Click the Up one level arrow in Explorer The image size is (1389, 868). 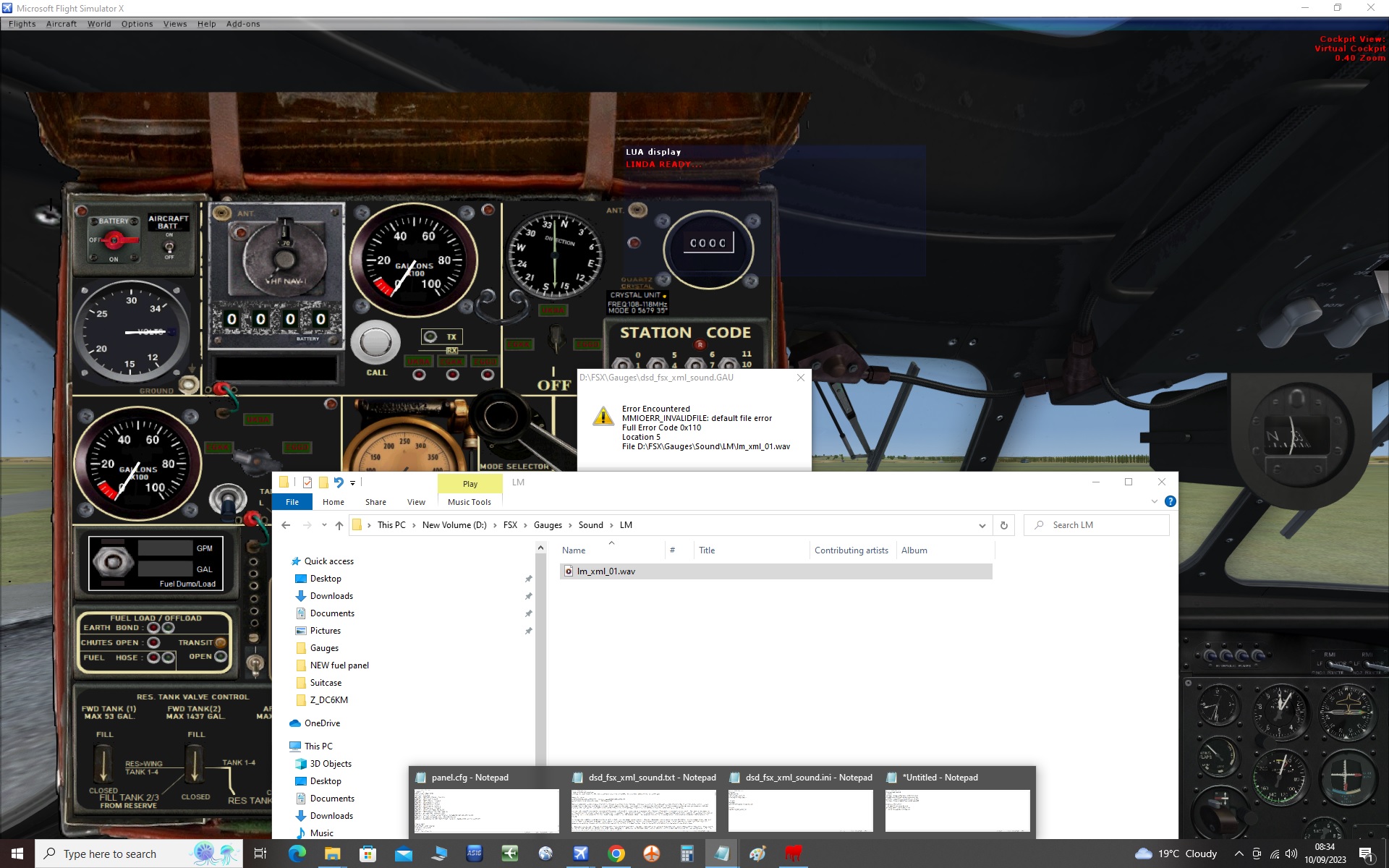[339, 526]
